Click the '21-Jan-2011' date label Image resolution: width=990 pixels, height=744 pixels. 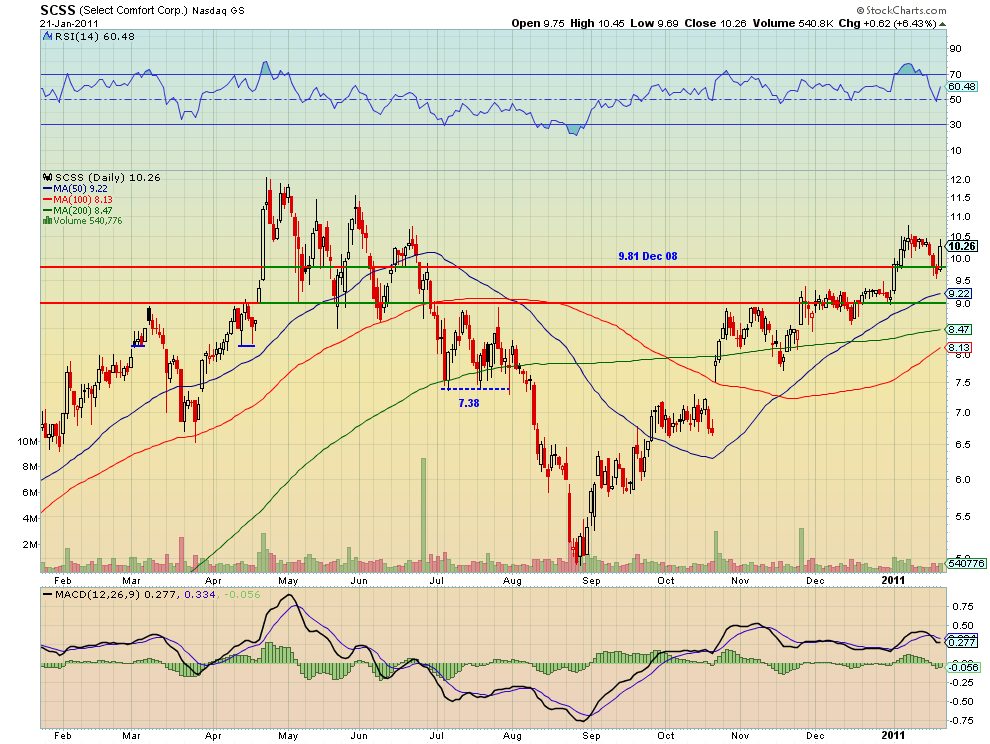click(x=69, y=23)
